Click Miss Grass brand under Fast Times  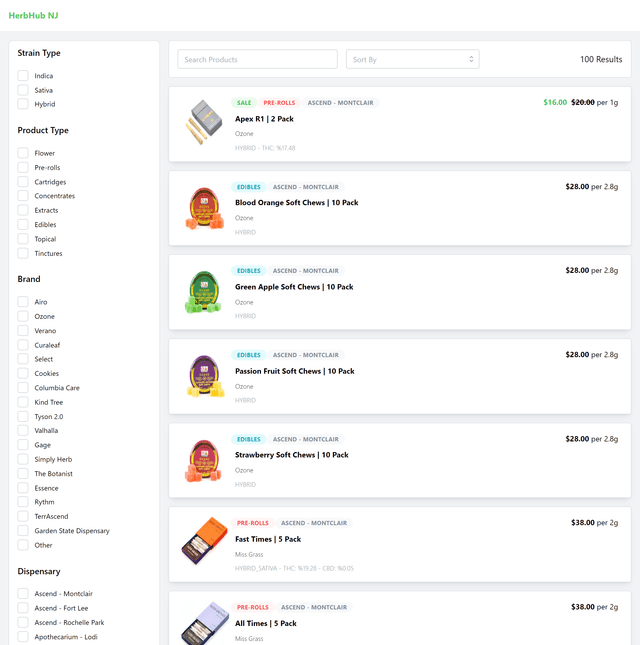click(249, 555)
